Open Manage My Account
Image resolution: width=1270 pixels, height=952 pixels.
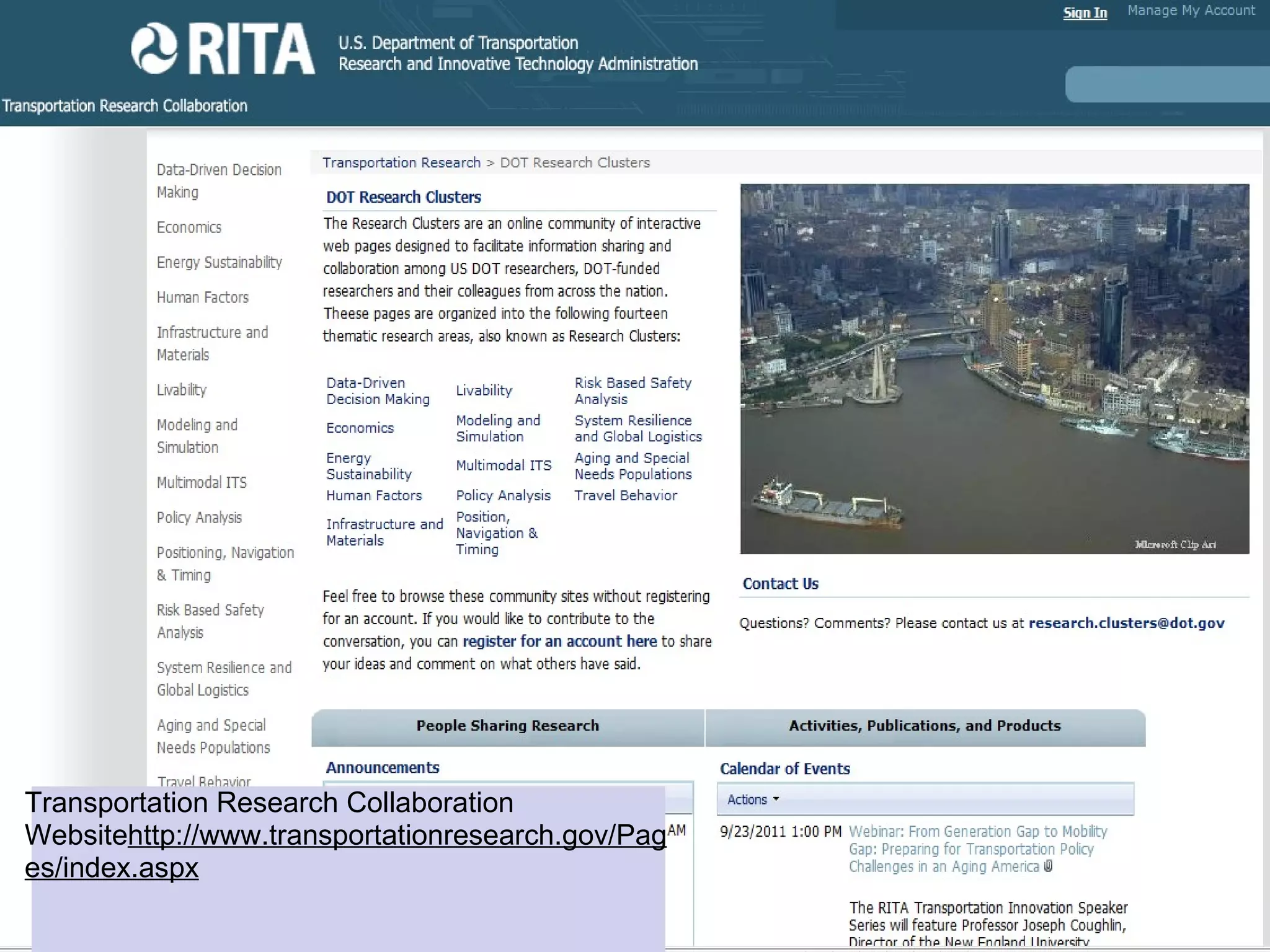1191,11
